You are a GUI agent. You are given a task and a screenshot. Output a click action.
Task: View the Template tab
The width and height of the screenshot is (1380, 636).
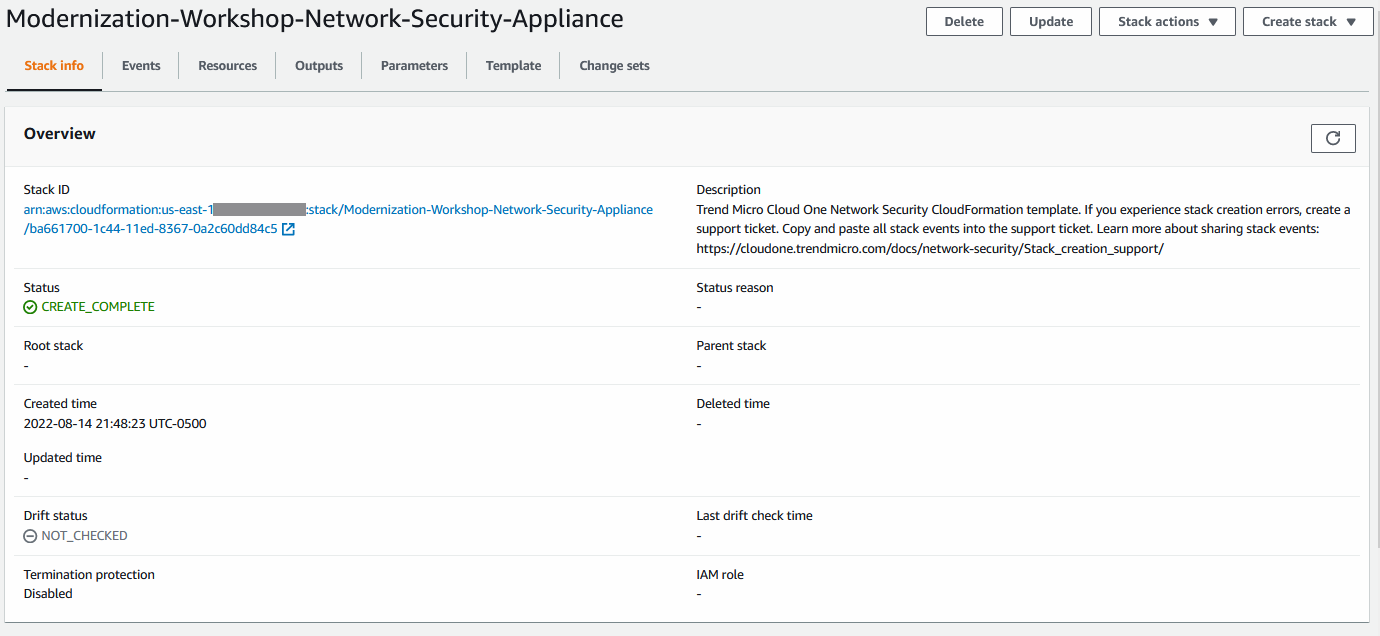click(513, 66)
